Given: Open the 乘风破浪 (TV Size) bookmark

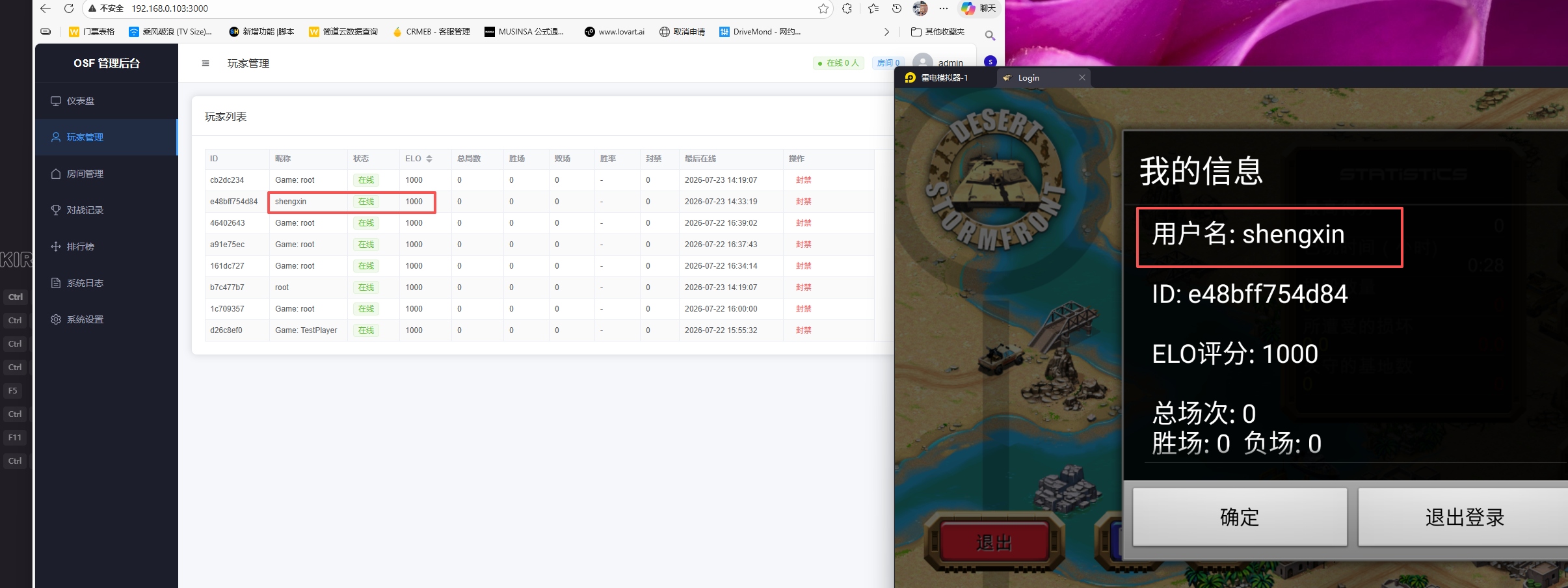Looking at the screenshot, I should [x=170, y=32].
